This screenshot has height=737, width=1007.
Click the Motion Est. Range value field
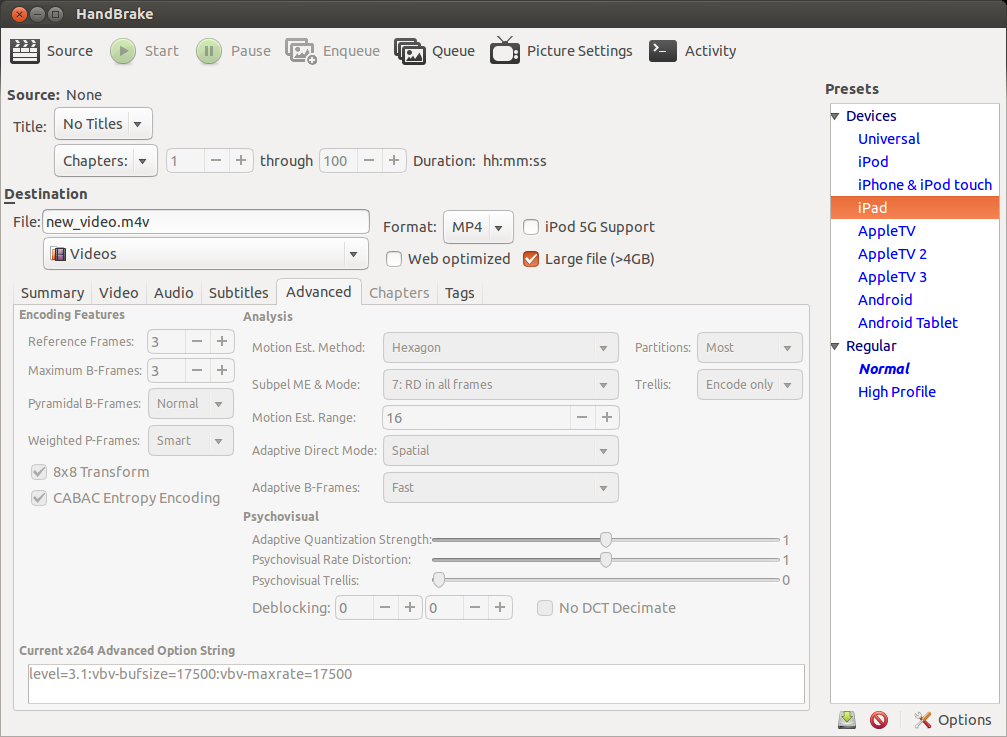tap(476, 418)
